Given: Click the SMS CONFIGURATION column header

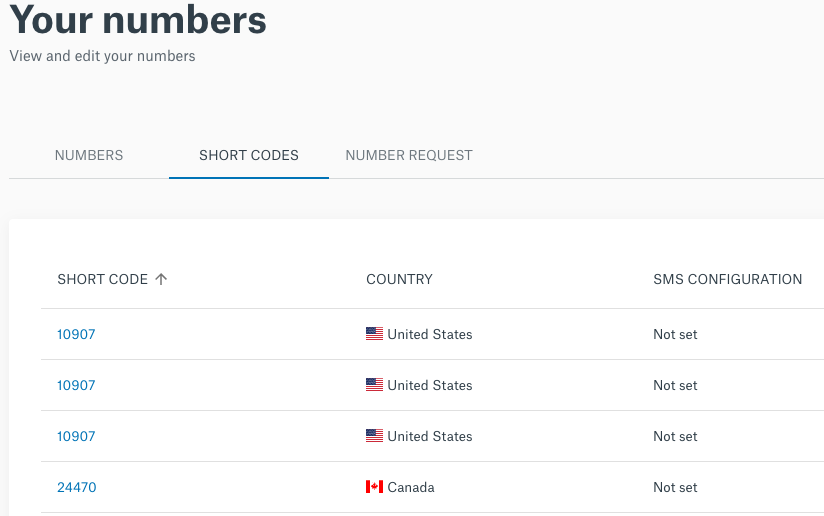Looking at the screenshot, I should 727,279.
